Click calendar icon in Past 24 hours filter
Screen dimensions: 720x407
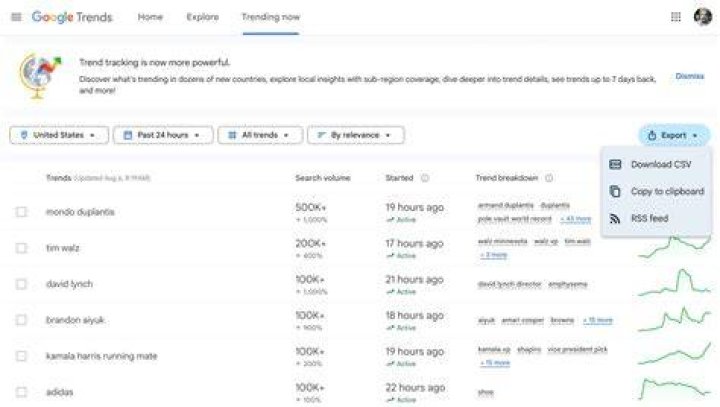click(128, 135)
